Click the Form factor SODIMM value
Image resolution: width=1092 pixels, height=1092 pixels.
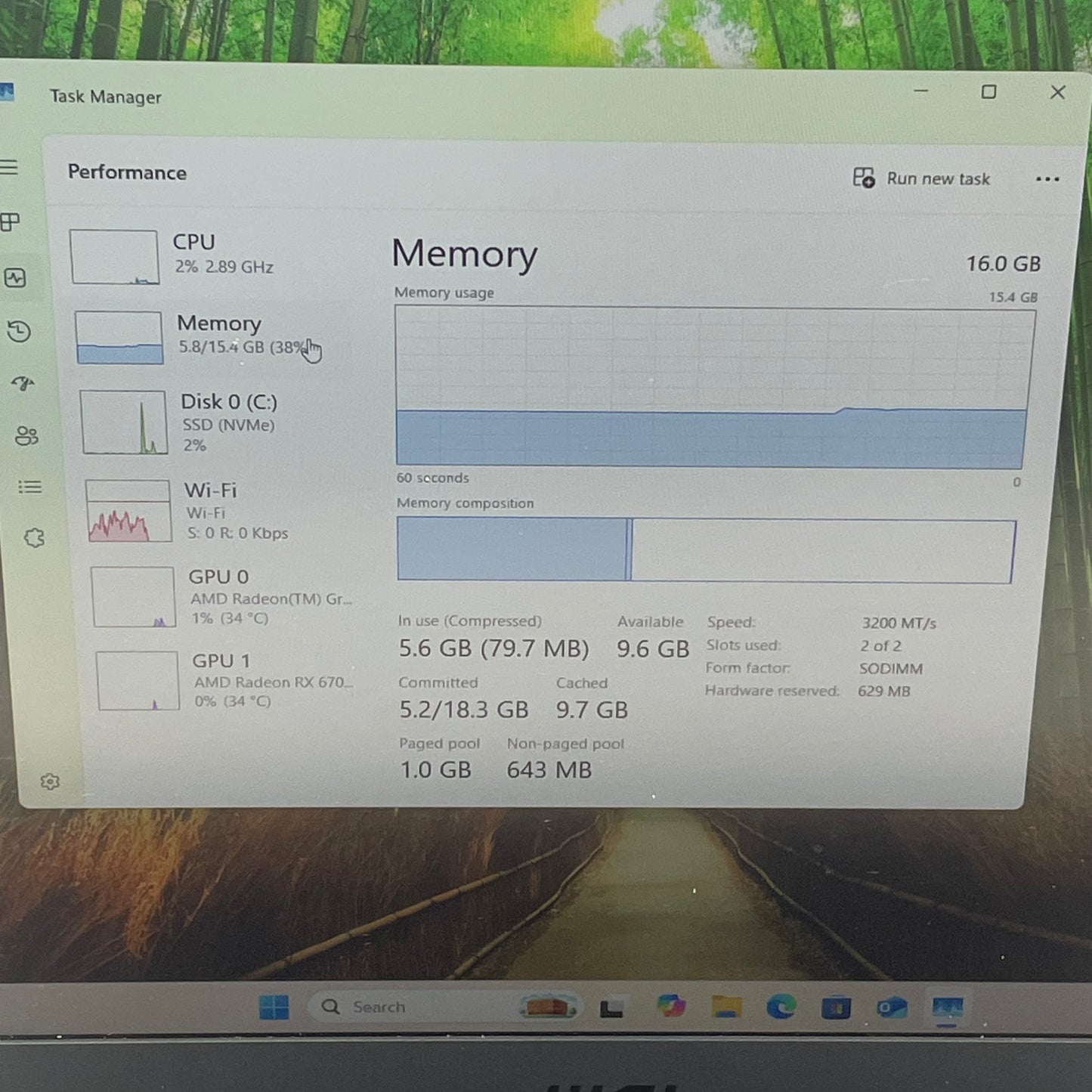890,669
